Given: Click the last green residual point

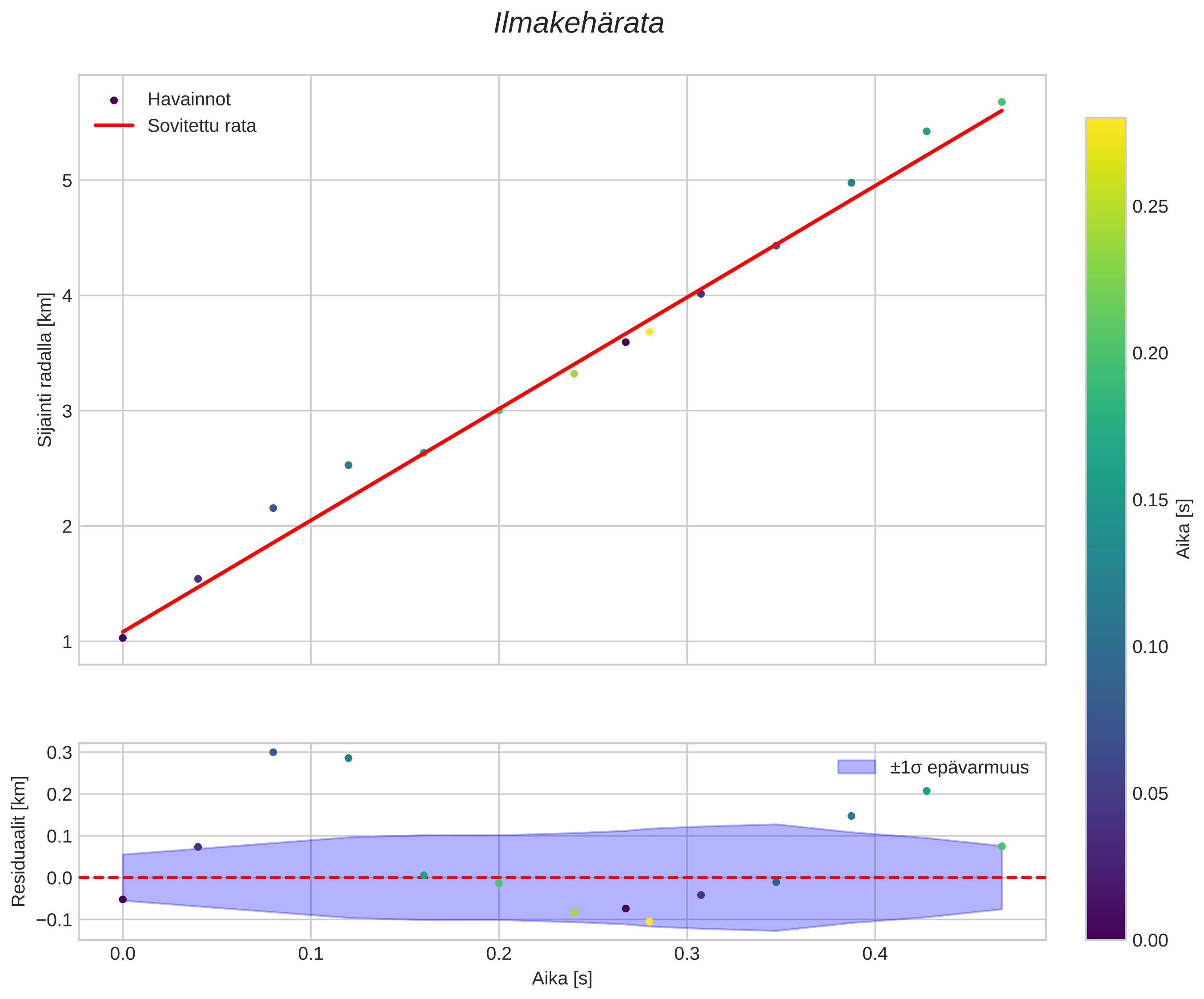Looking at the screenshot, I should pos(1002,846).
